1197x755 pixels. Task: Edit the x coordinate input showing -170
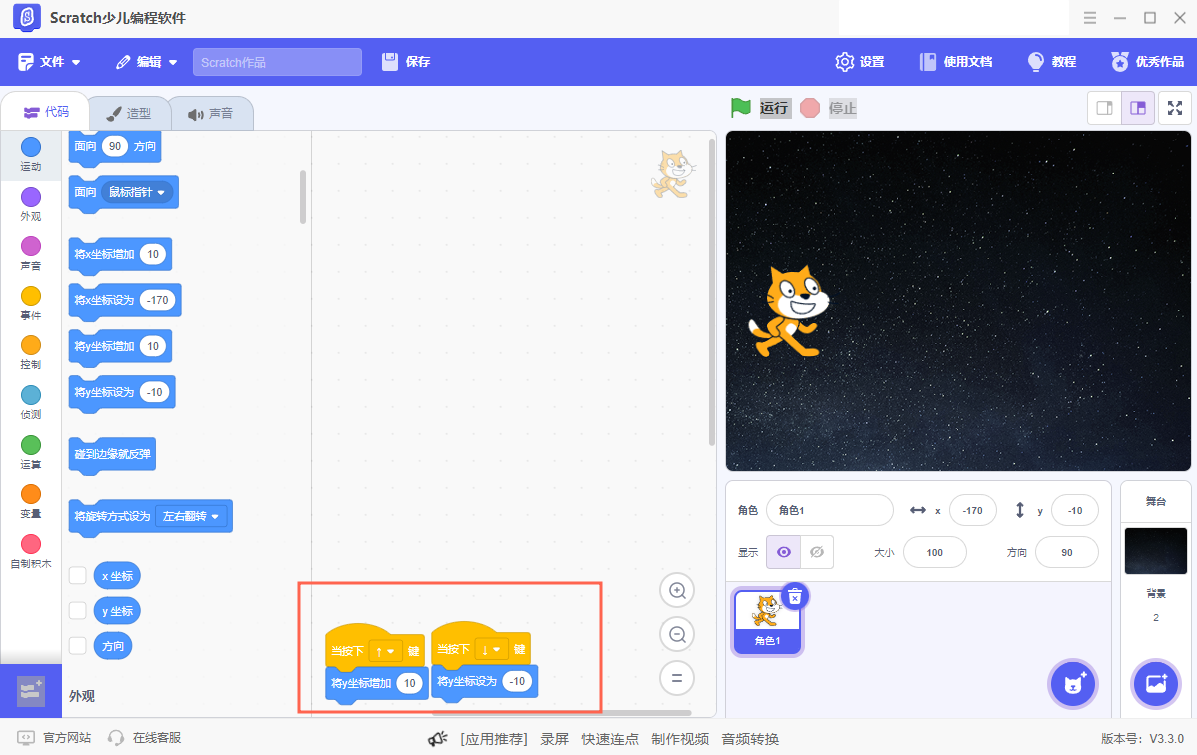pyautogui.click(x=972, y=510)
